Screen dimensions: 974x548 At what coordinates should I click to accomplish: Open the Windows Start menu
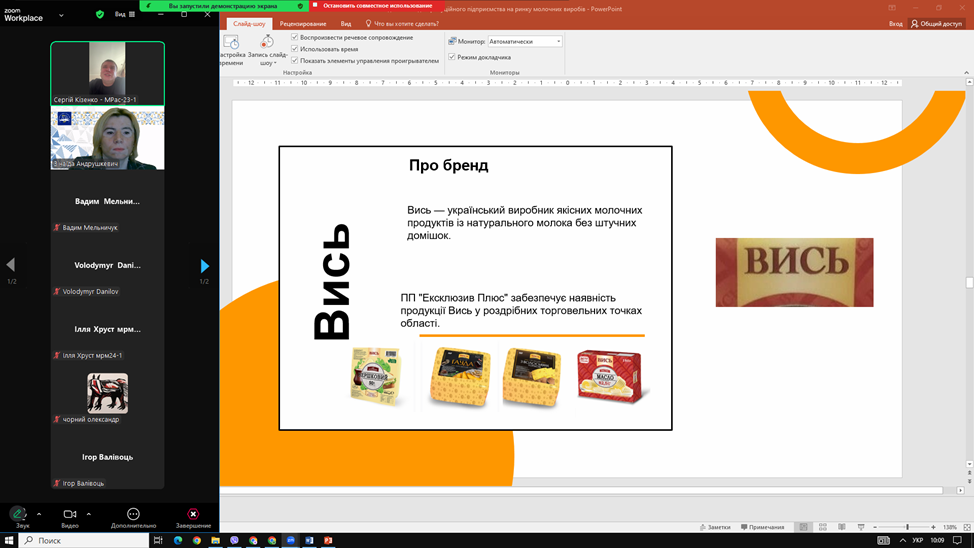(x=9, y=540)
